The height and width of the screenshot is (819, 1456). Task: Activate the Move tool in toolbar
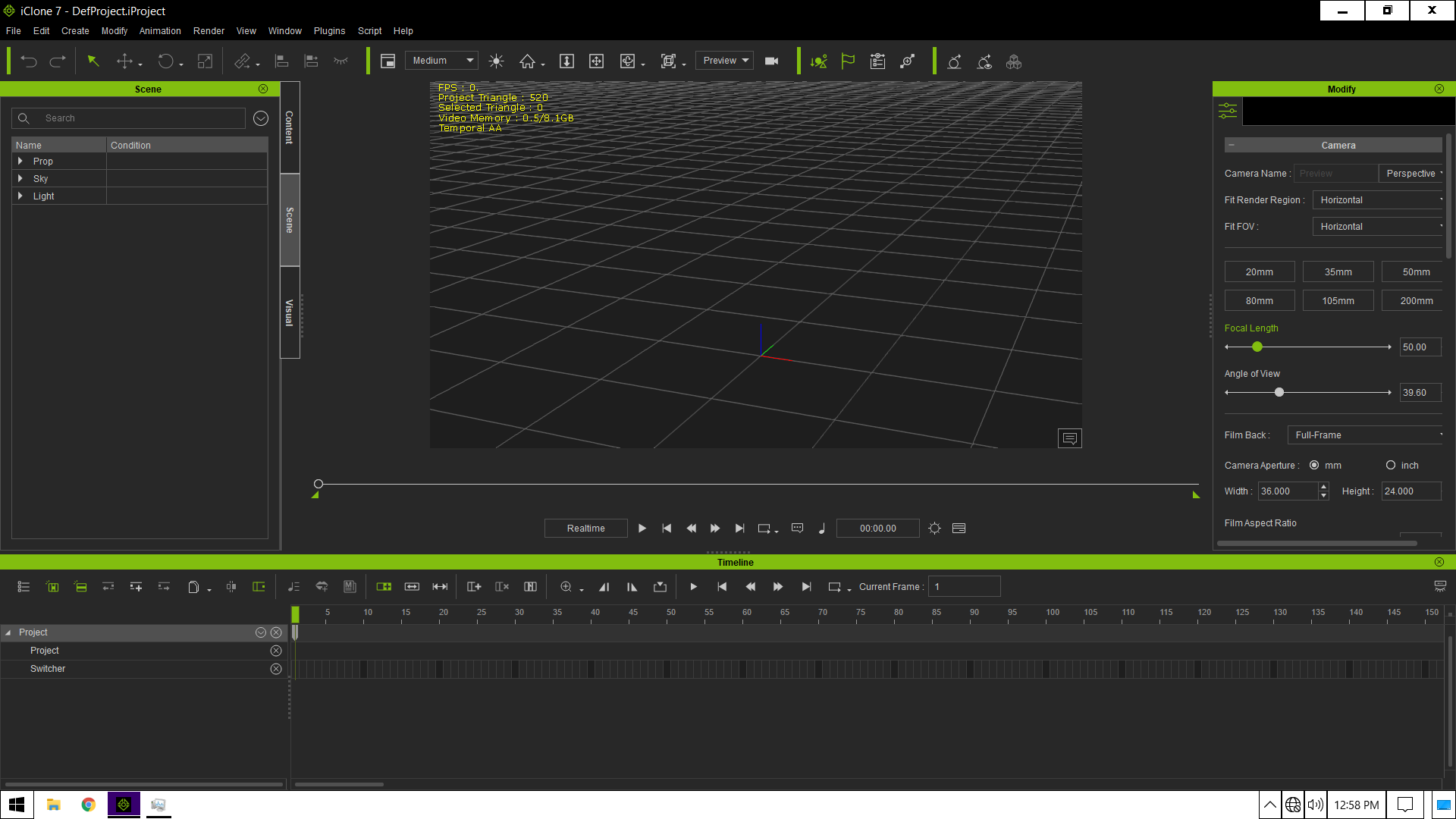[125, 61]
